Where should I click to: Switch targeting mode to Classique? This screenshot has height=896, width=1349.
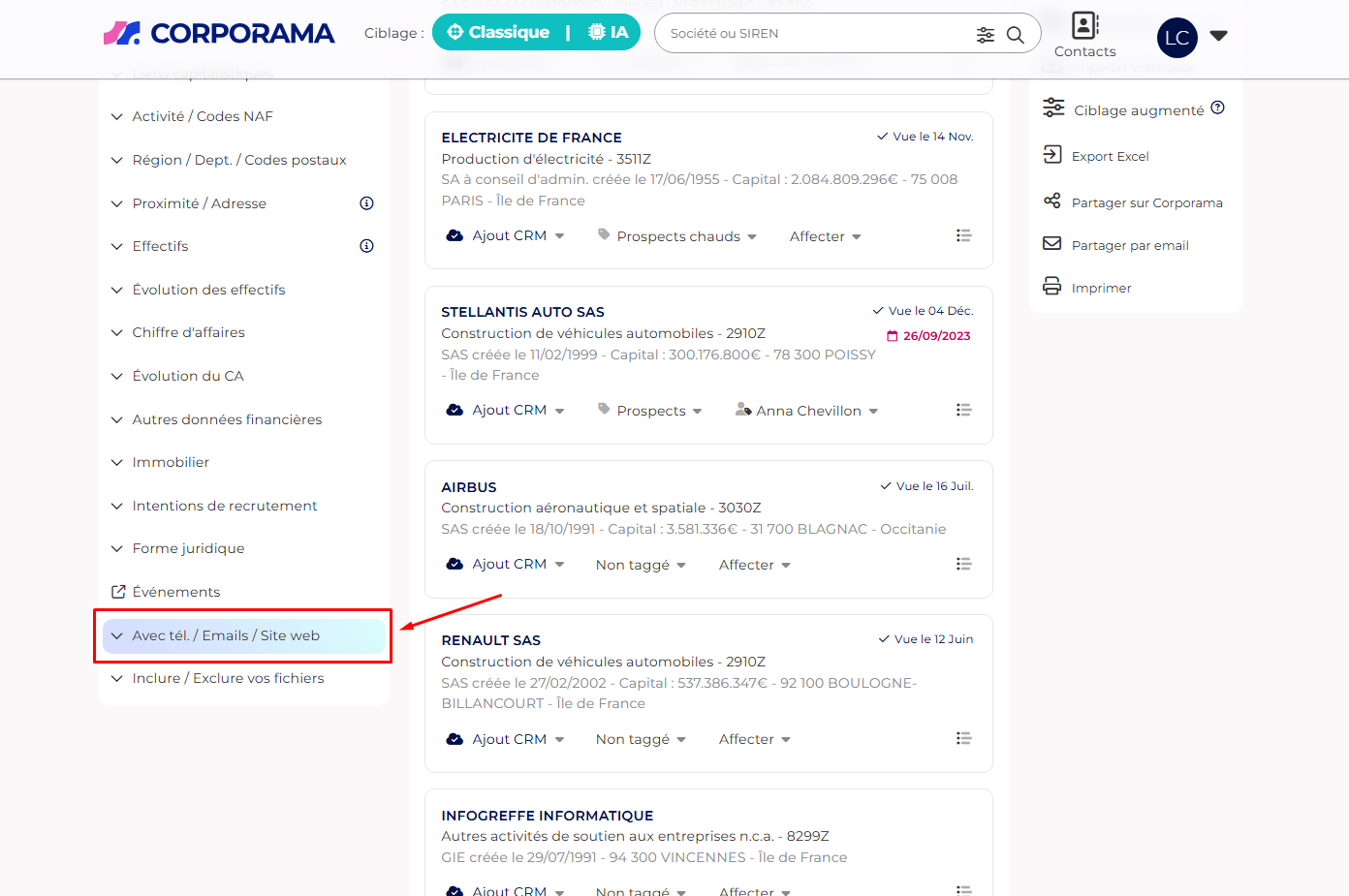(498, 33)
